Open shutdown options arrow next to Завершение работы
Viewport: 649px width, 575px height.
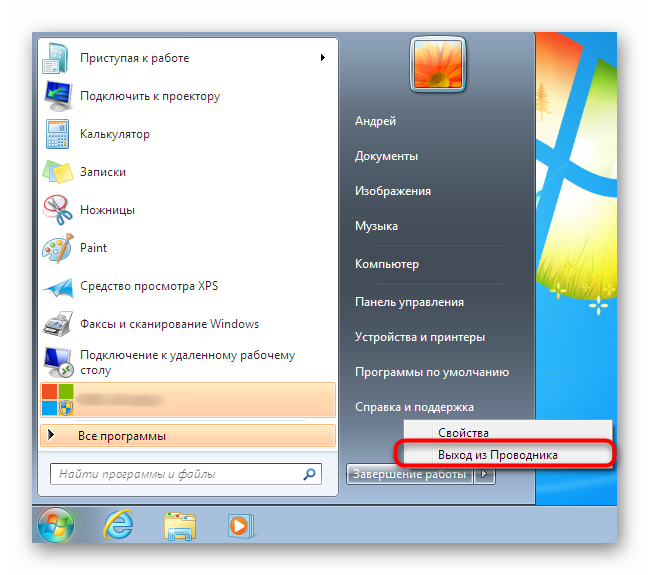click(x=484, y=474)
